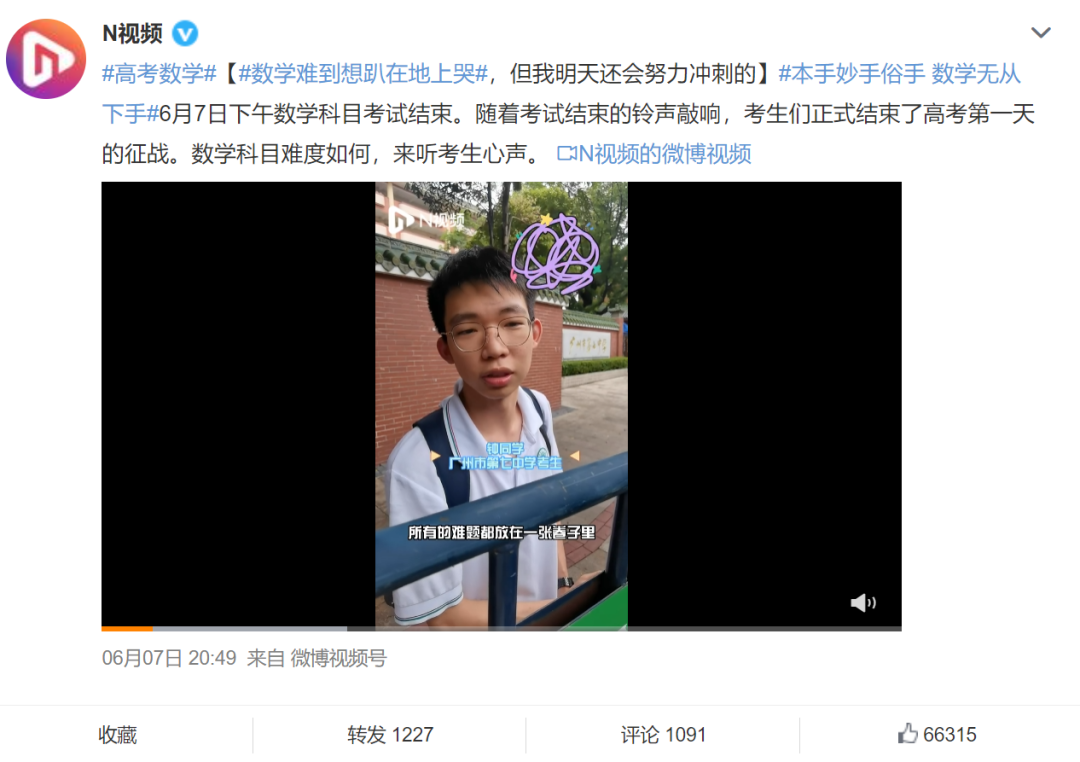
Task: Open the 06月07日 20:49 timestamp
Action: (169, 658)
